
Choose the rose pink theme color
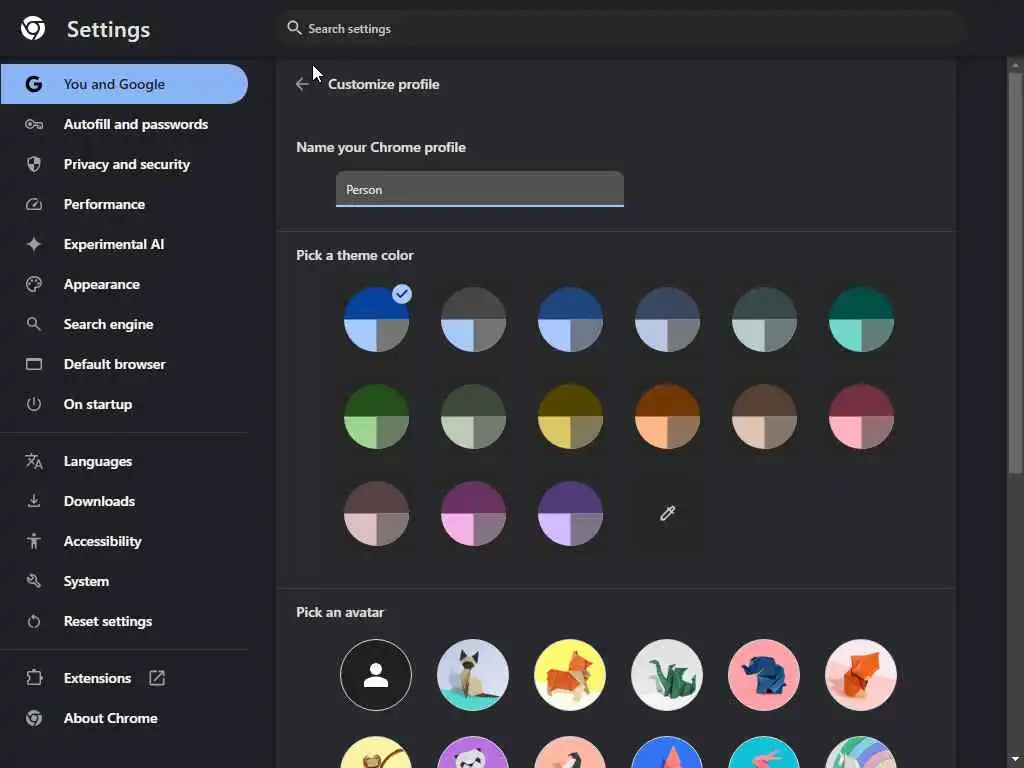coord(861,417)
